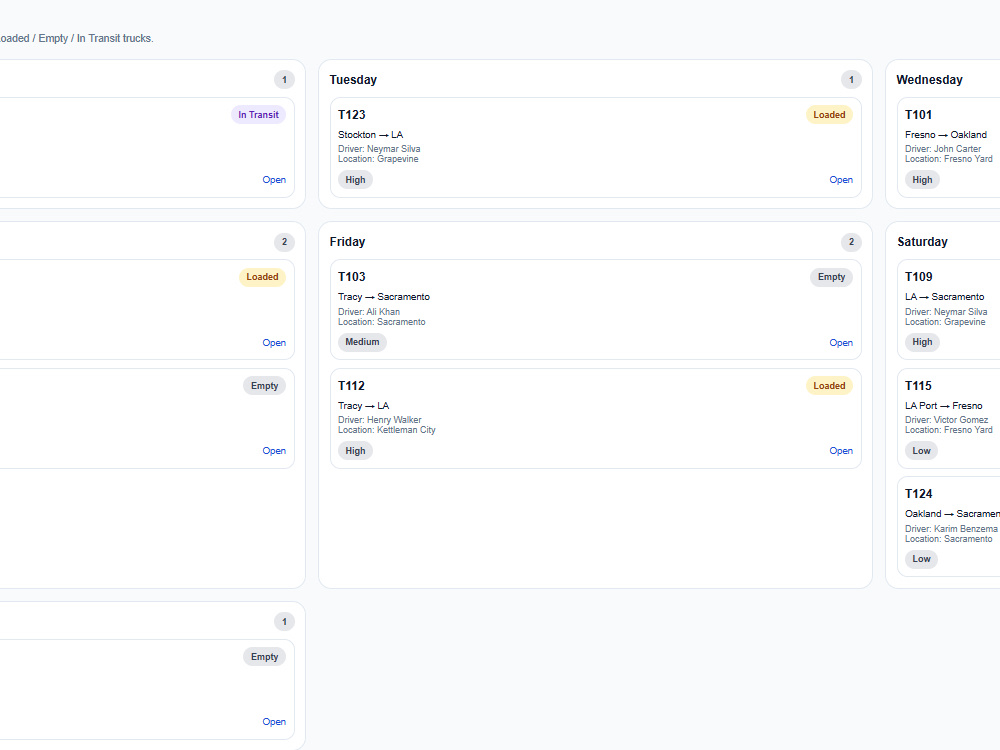The image size is (1000, 750).
Task: Select the Wednesday column heading
Action: coord(929,80)
